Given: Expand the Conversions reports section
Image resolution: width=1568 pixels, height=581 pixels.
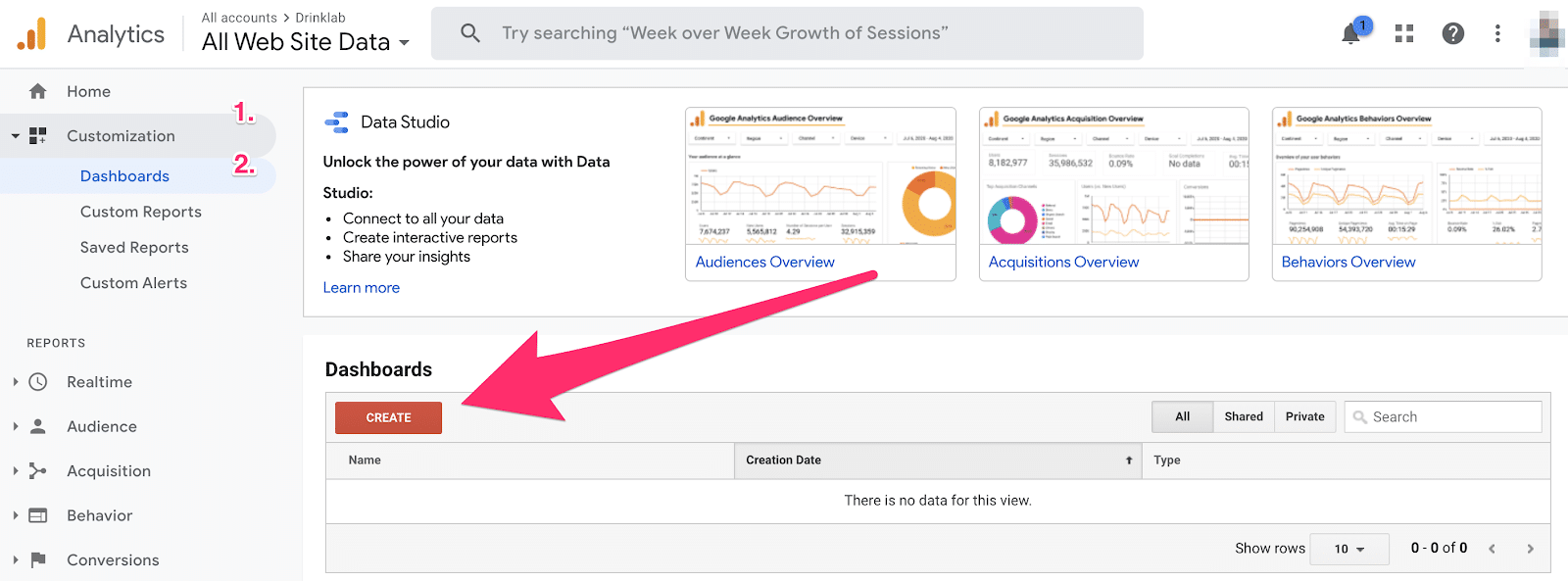Looking at the screenshot, I should tap(15, 560).
